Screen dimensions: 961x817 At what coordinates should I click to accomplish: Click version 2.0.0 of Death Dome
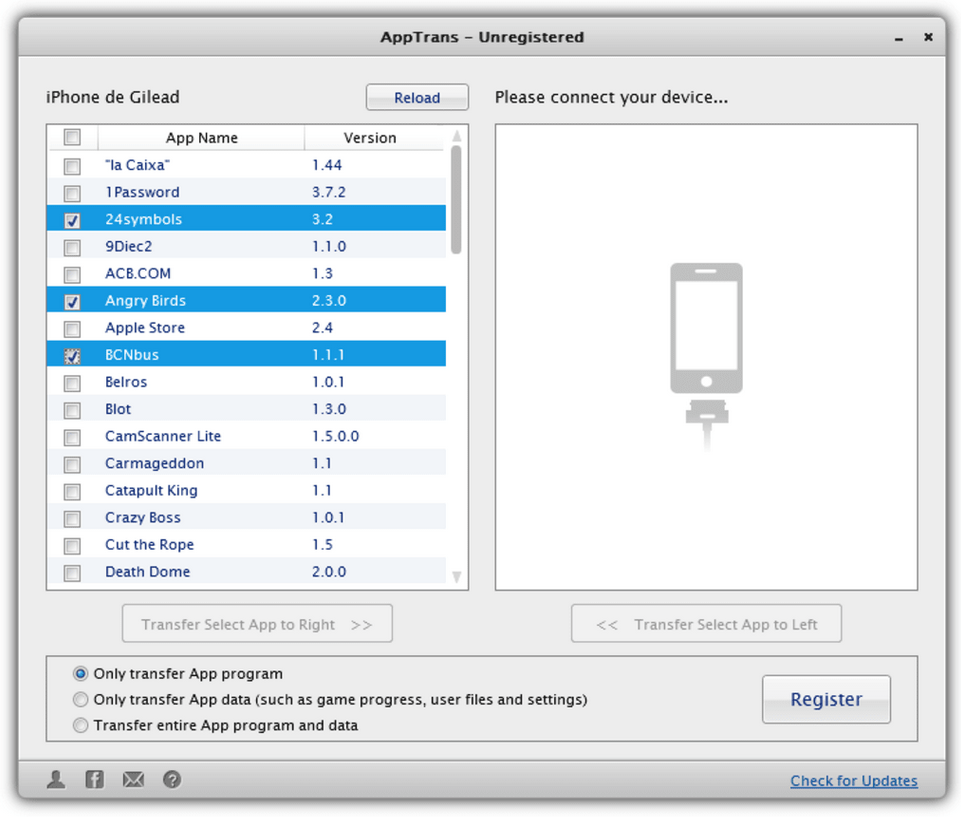click(329, 571)
